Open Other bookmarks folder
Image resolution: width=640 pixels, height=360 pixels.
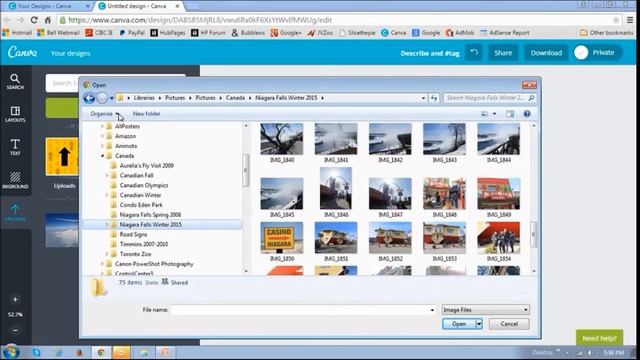(607, 33)
